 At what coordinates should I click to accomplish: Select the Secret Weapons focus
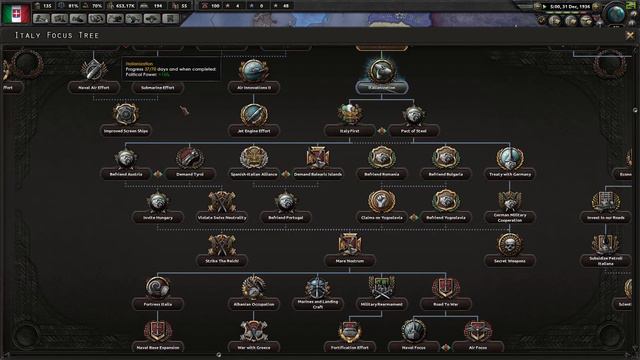[x=509, y=250]
